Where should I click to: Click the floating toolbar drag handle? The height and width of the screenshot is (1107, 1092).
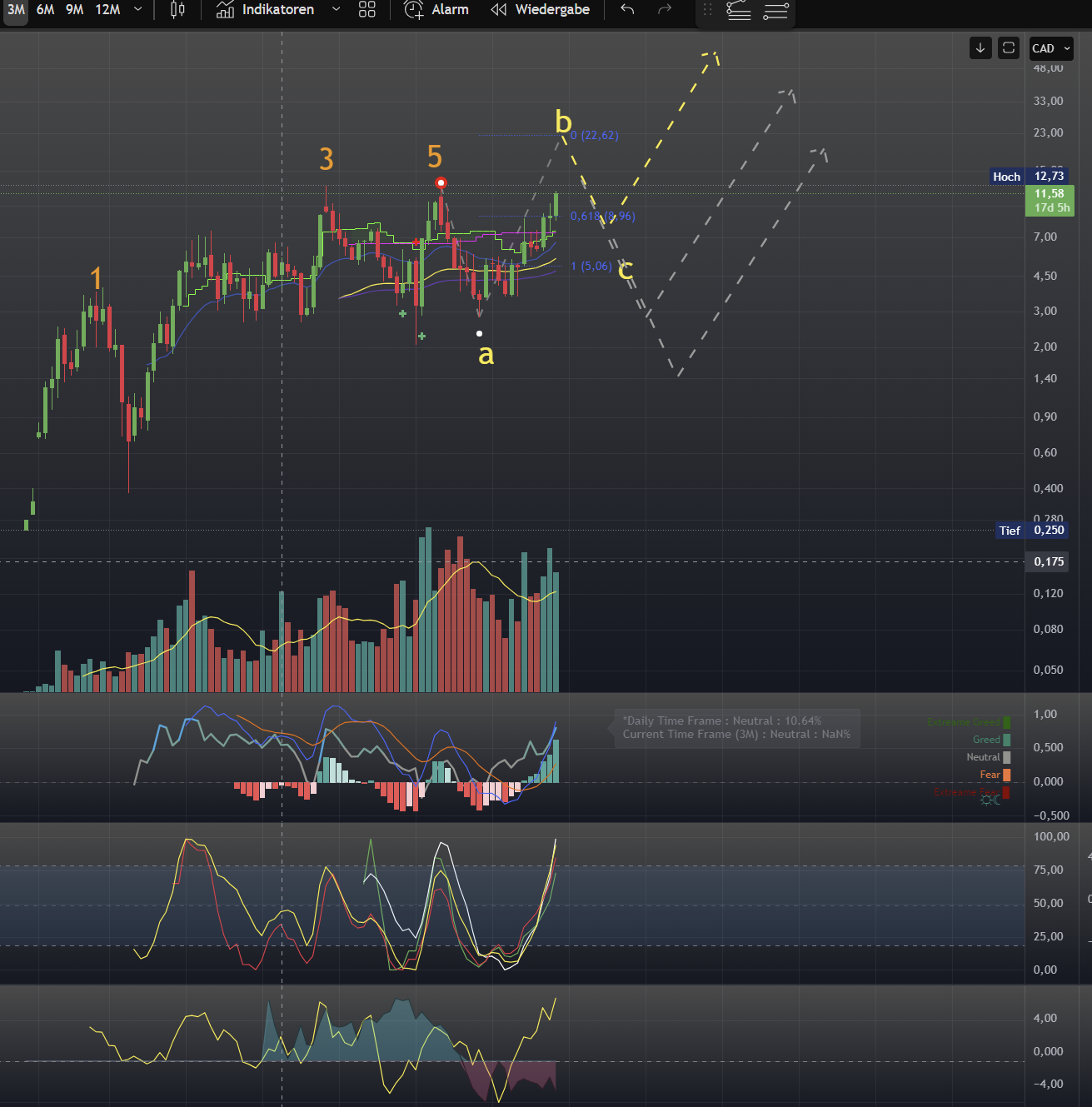point(707,10)
